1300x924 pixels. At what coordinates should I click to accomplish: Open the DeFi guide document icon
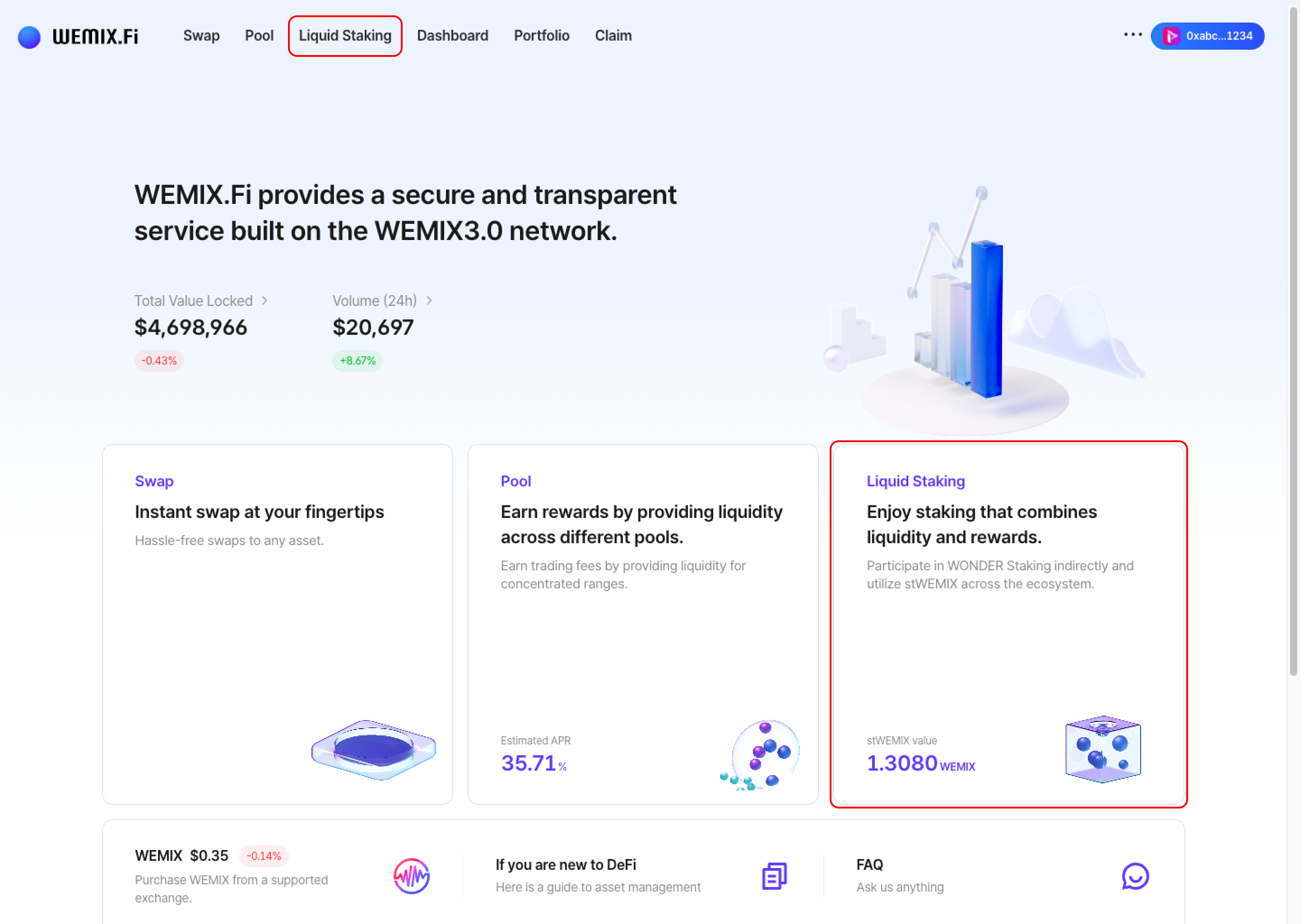coord(774,876)
